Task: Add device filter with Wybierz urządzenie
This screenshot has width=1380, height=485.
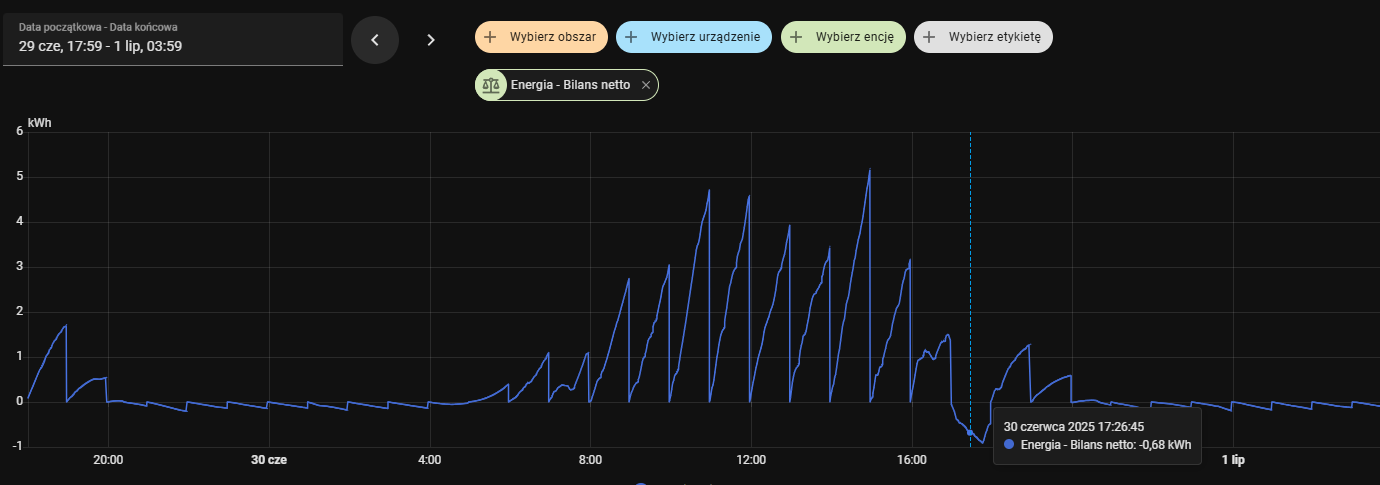Action: (x=693, y=38)
